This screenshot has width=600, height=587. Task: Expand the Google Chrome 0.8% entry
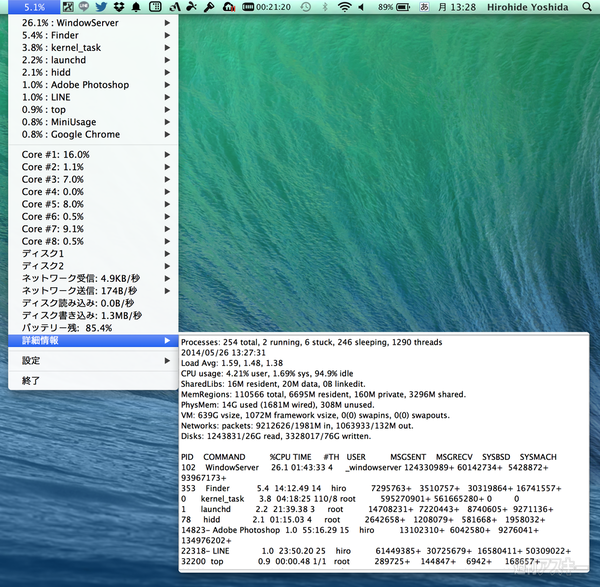point(93,134)
